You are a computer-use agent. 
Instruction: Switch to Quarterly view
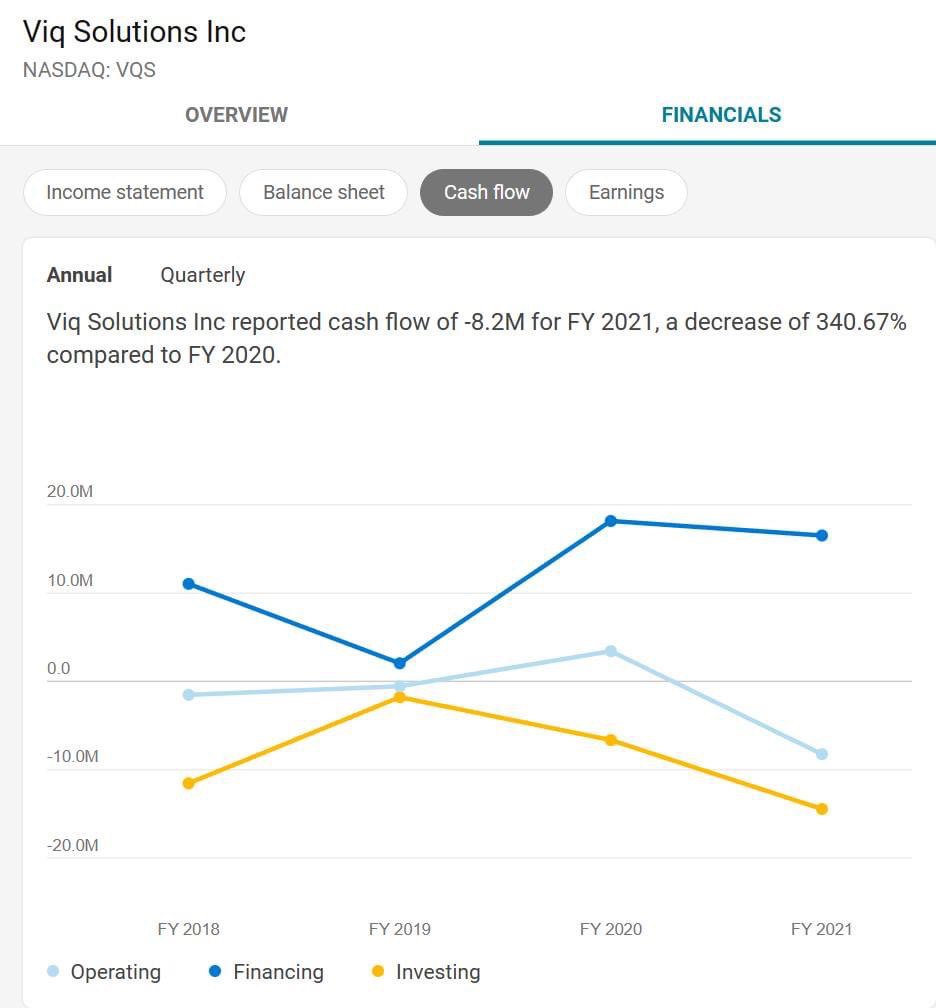pyautogui.click(x=202, y=275)
